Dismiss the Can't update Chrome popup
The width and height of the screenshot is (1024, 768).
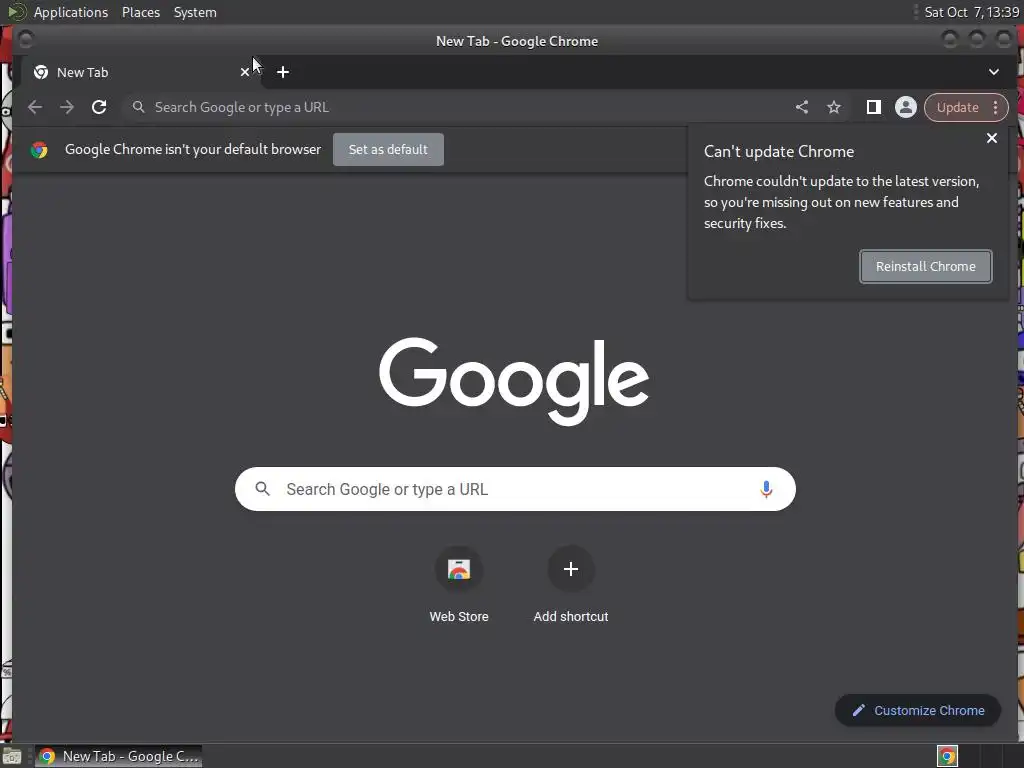point(992,138)
